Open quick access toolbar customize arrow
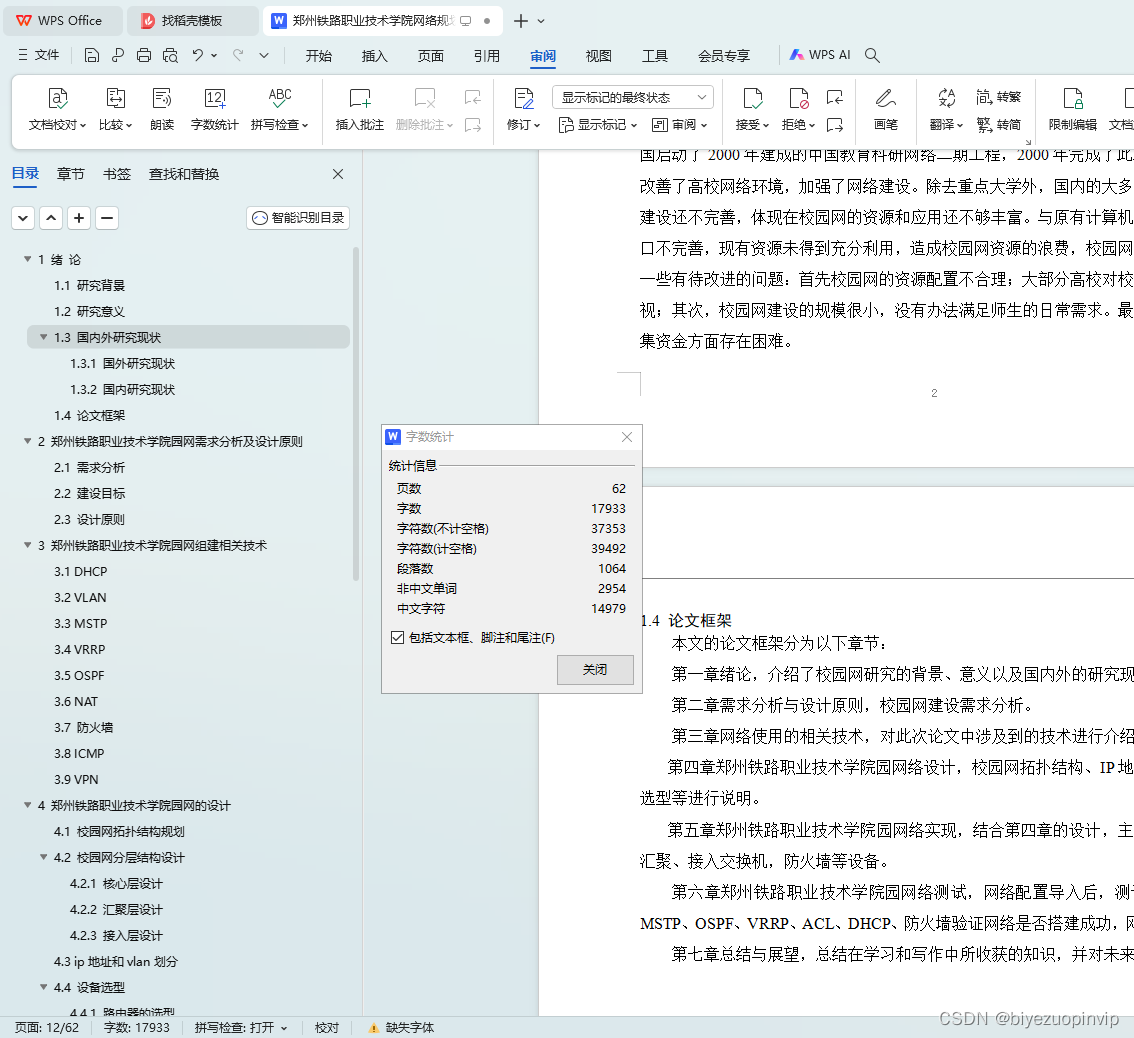1134x1038 pixels. pyautogui.click(x=264, y=56)
